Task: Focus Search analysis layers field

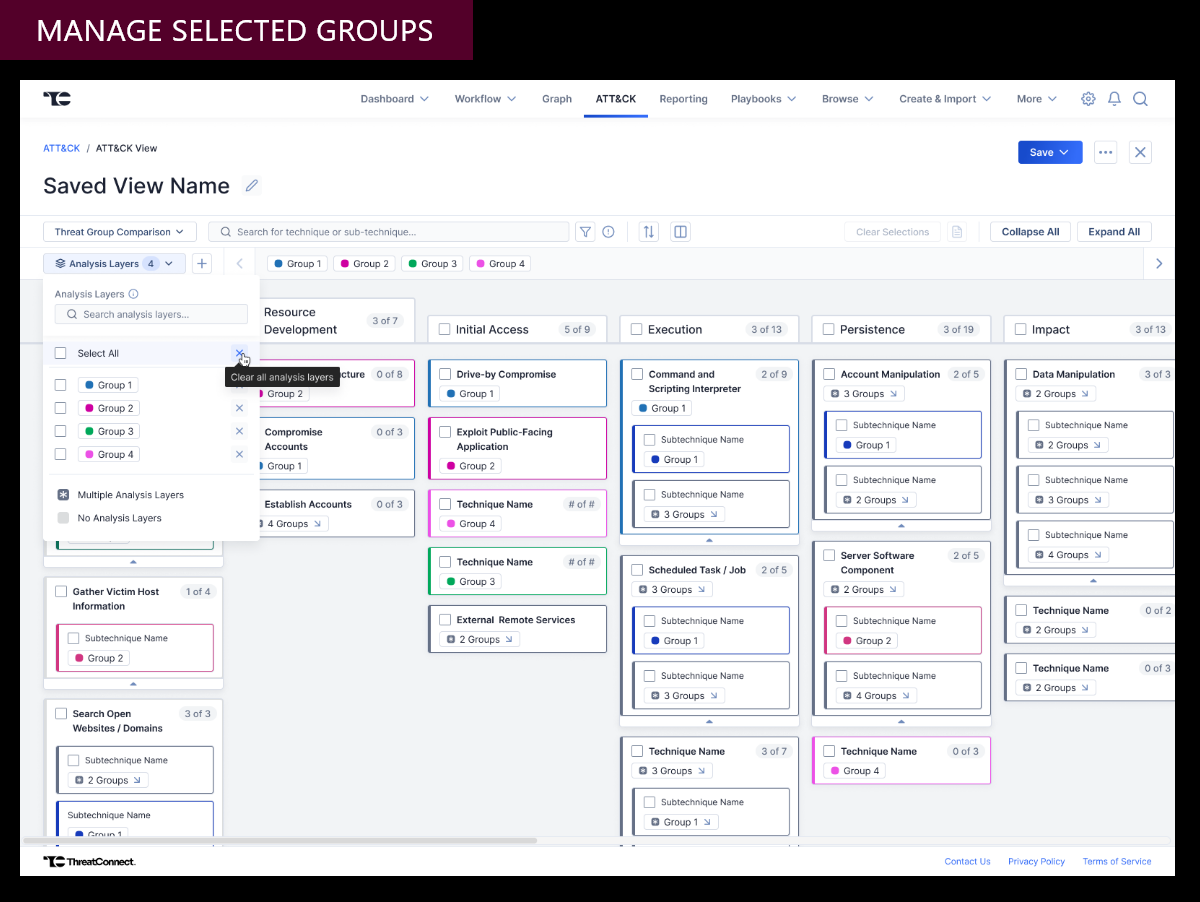Action: [x=151, y=314]
